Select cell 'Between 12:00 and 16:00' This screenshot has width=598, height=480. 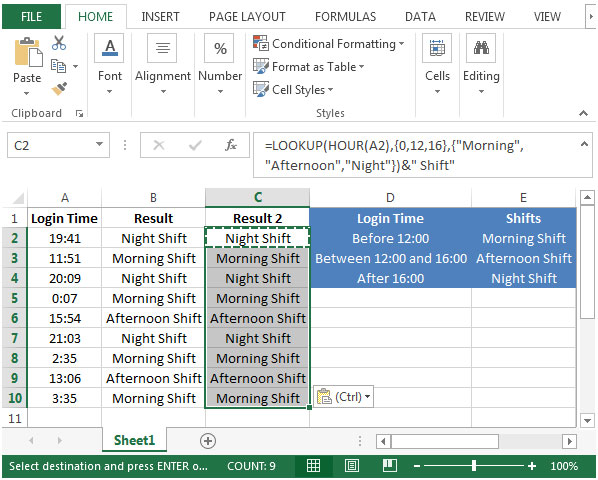[391, 258]
